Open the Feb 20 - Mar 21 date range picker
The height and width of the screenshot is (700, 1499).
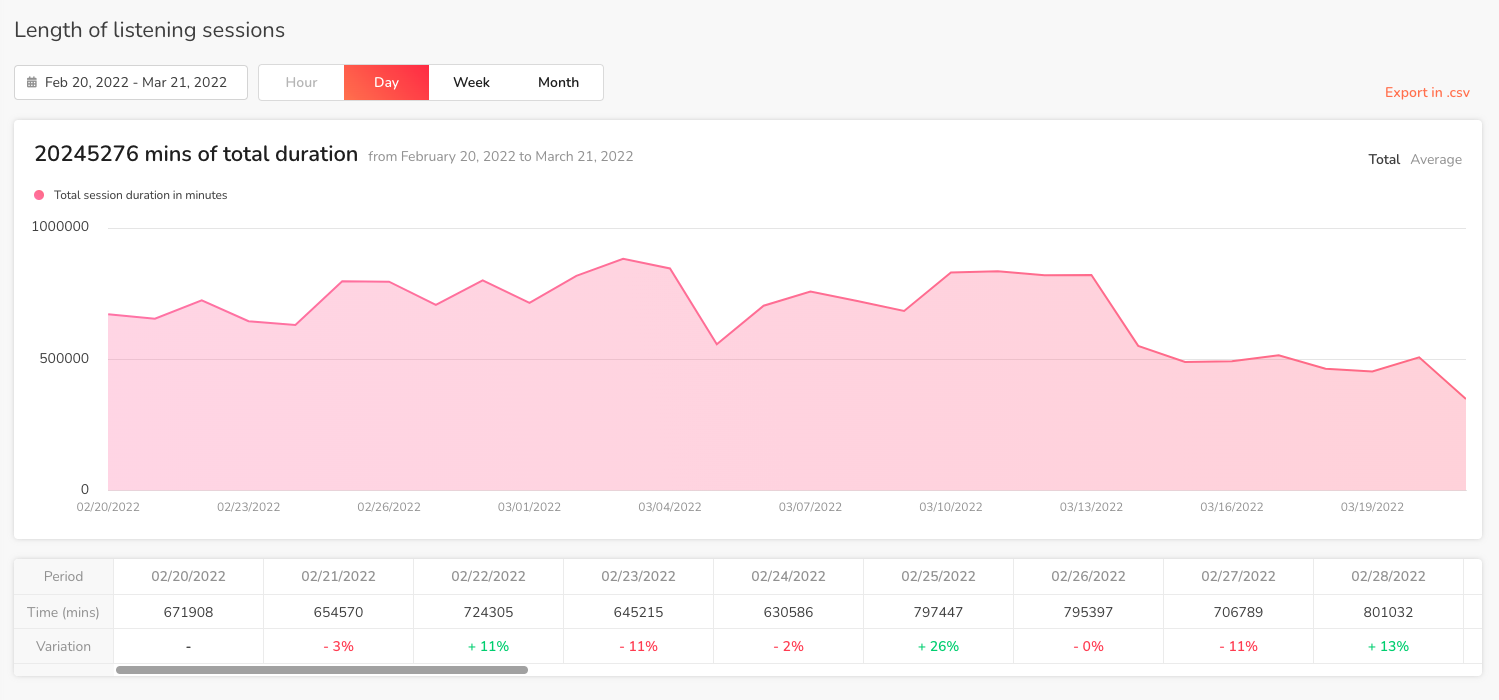pos(131,83)
